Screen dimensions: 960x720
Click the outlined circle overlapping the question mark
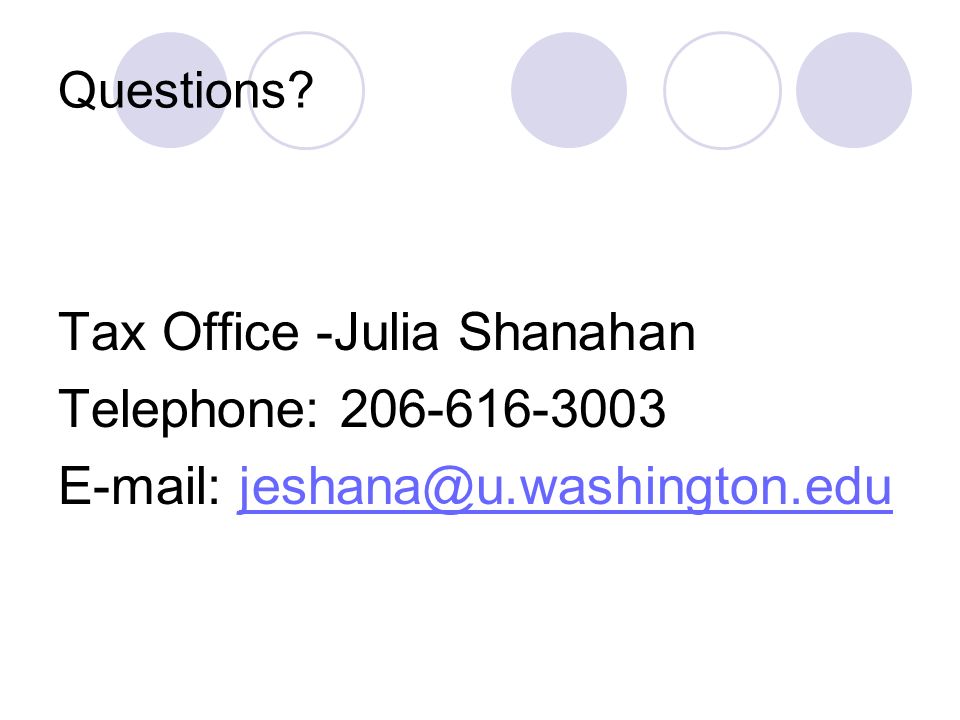point(306,90)
